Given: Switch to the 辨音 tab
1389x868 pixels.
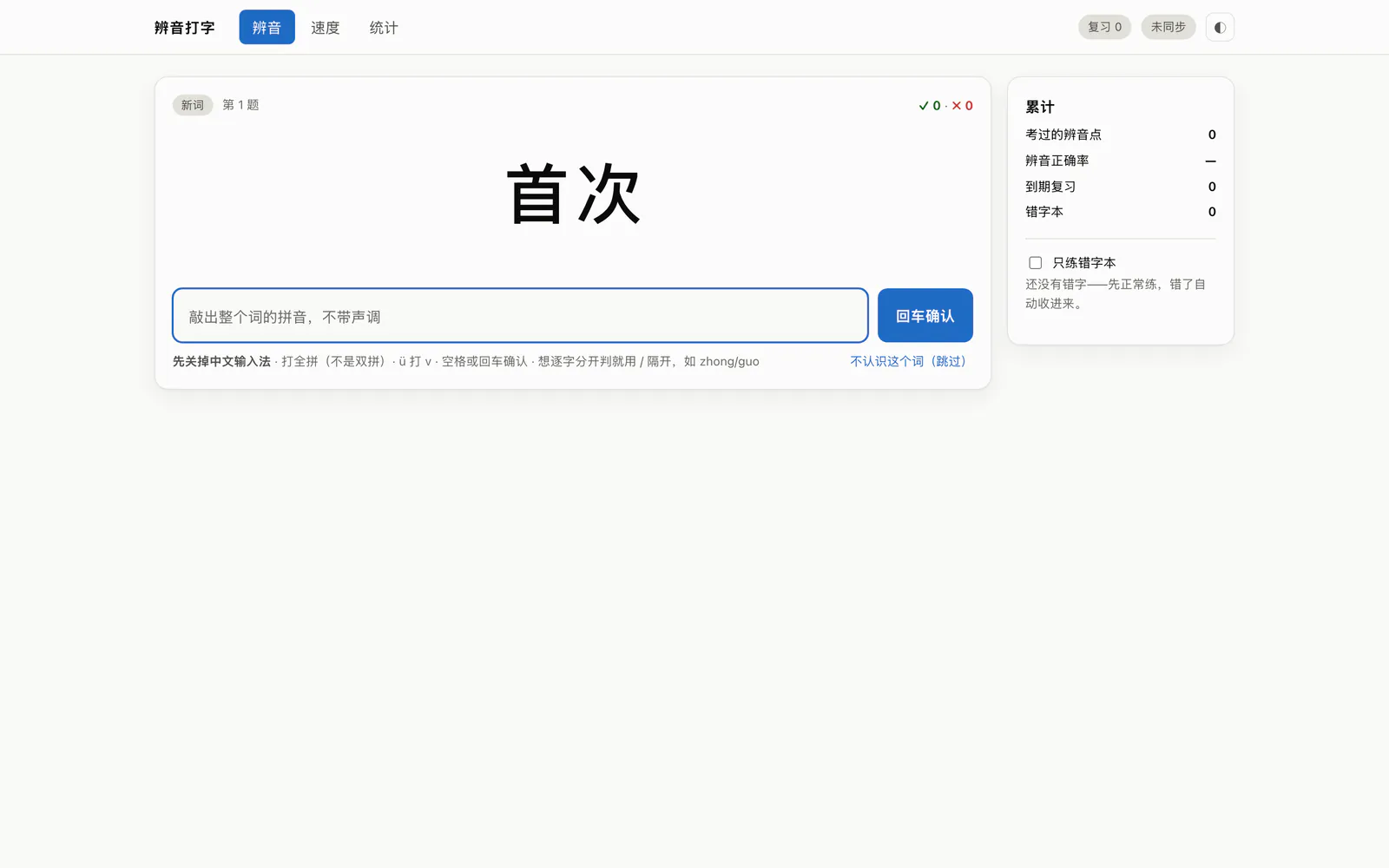Looking at the screenshot, I should tap(267, 27).
